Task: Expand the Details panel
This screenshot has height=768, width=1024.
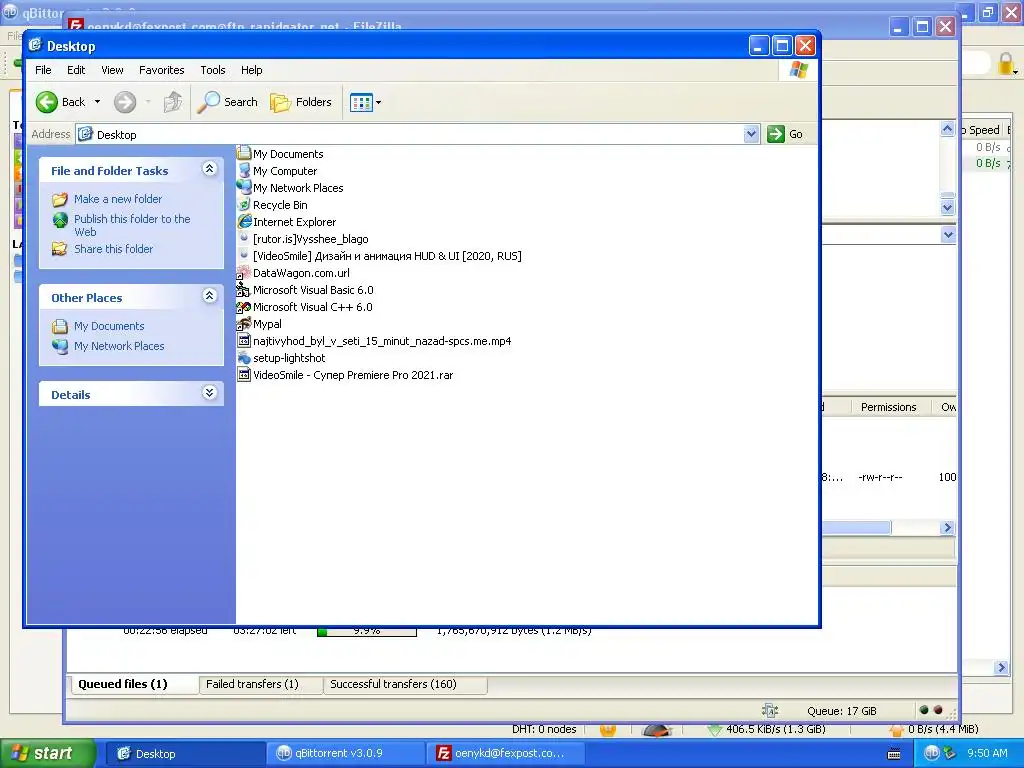Action: (209, 392)
